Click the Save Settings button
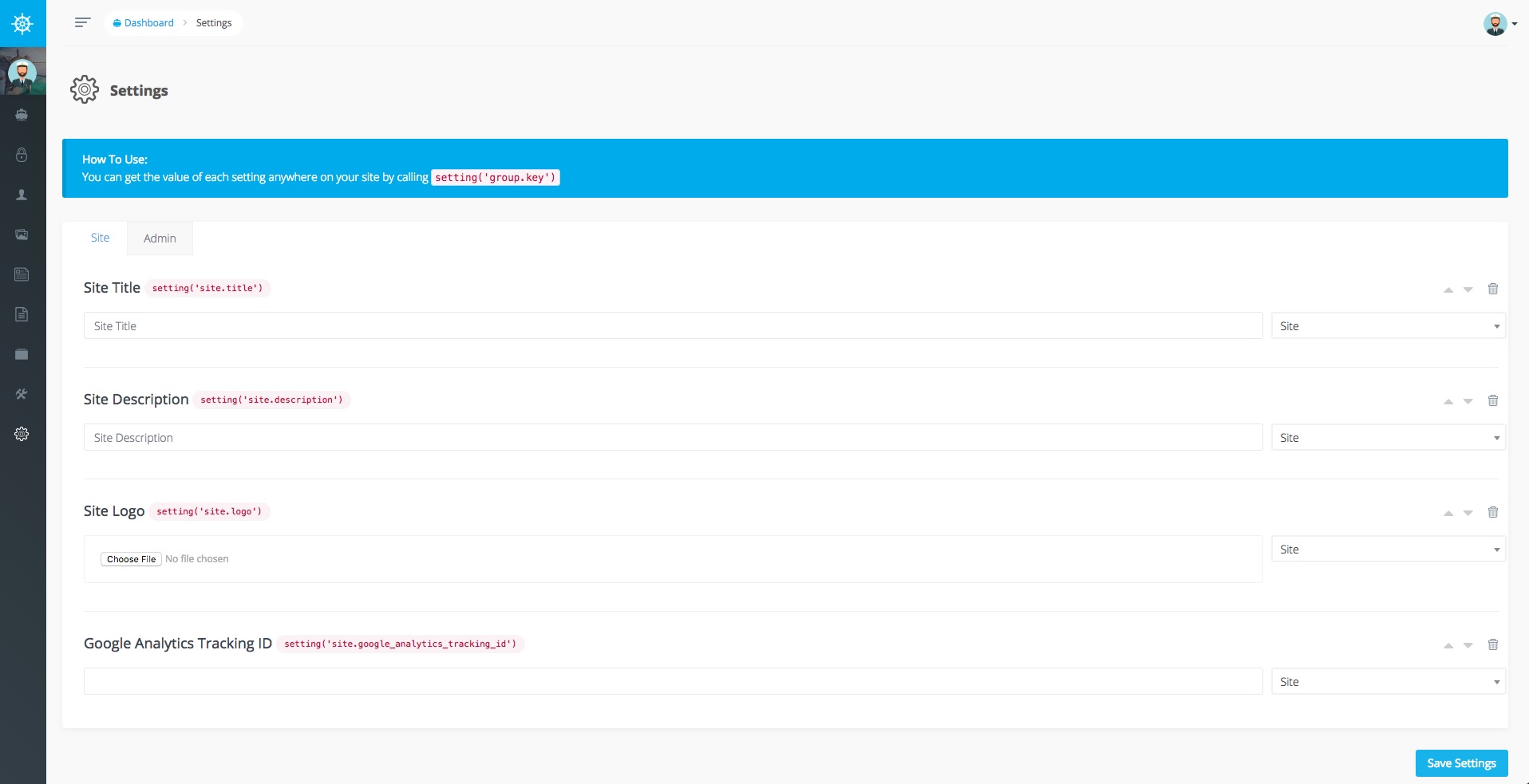The image size is (1529, 784). (1461, 763)
